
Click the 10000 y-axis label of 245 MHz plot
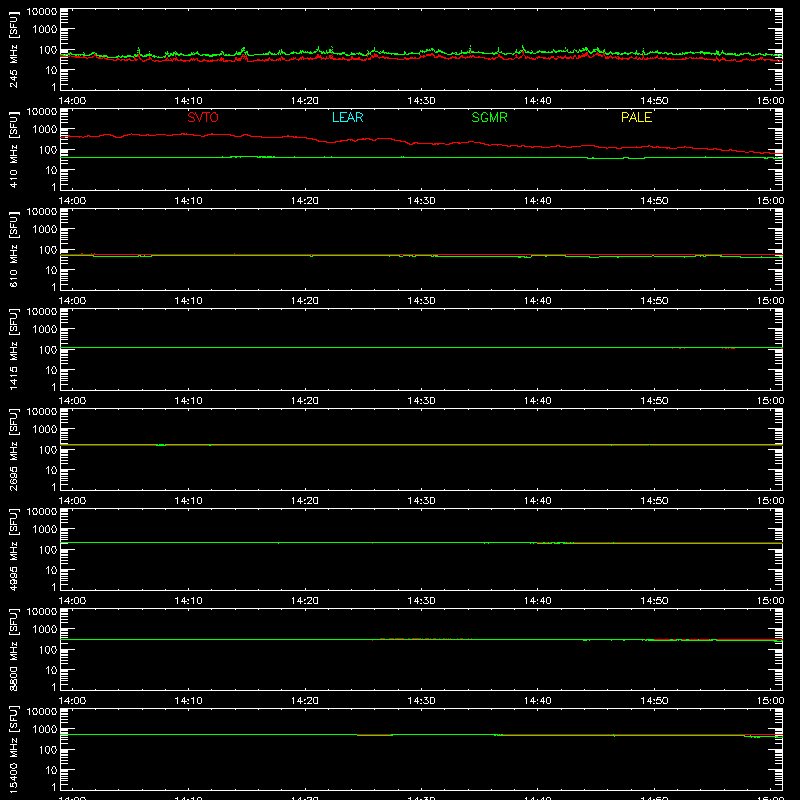tap(42, 12)
